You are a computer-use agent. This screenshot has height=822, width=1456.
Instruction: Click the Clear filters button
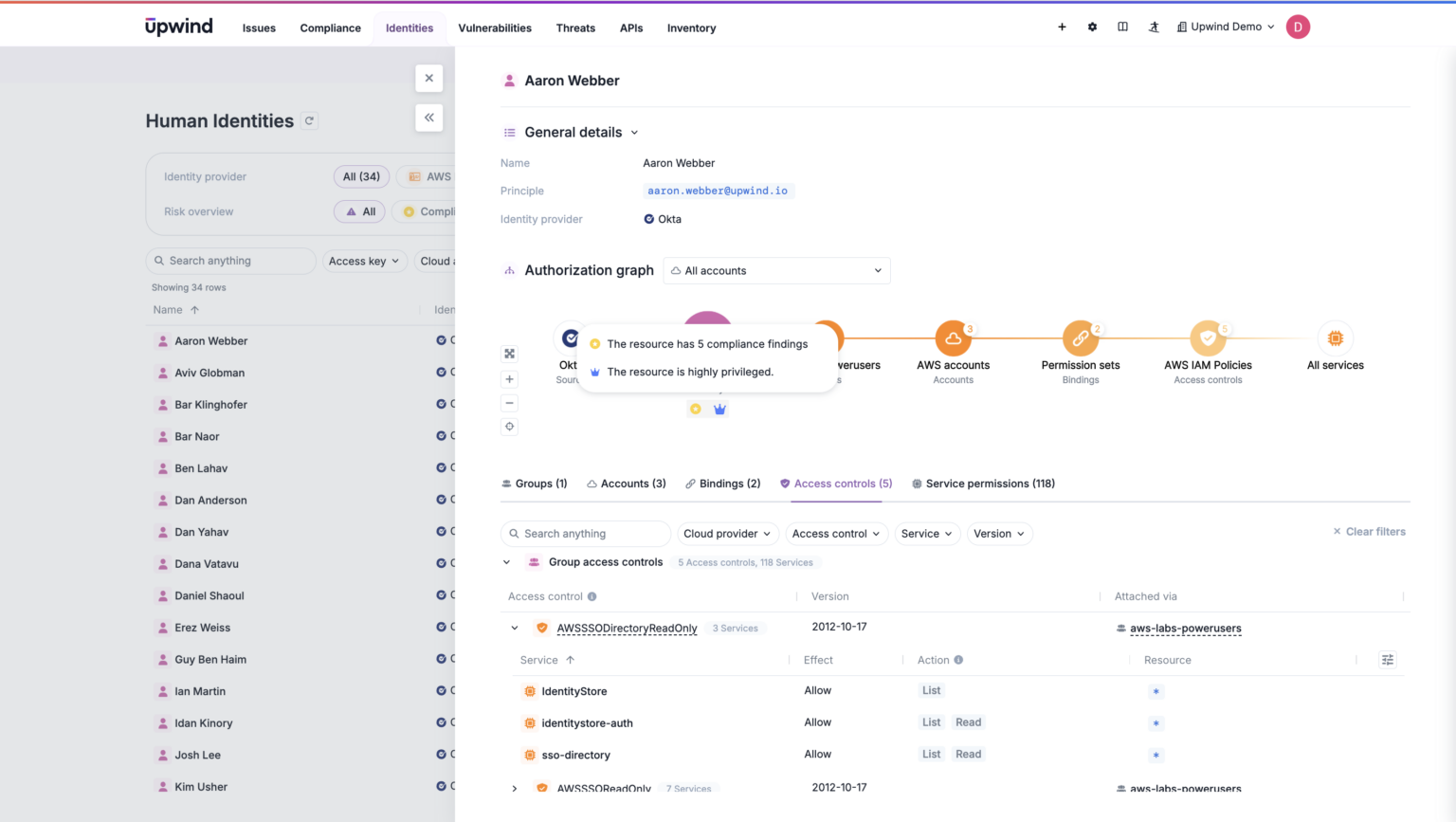(1369, 531)
